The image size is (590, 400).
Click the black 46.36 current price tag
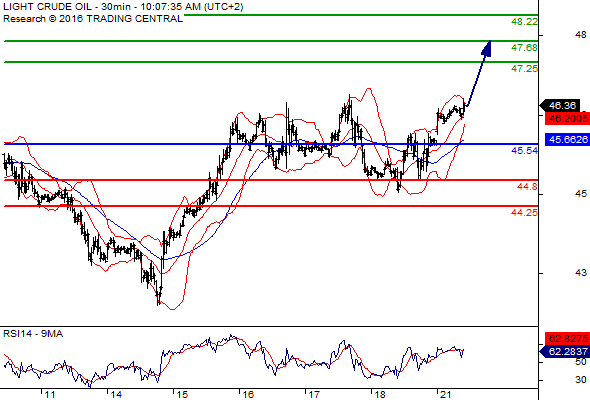(560, 106)
